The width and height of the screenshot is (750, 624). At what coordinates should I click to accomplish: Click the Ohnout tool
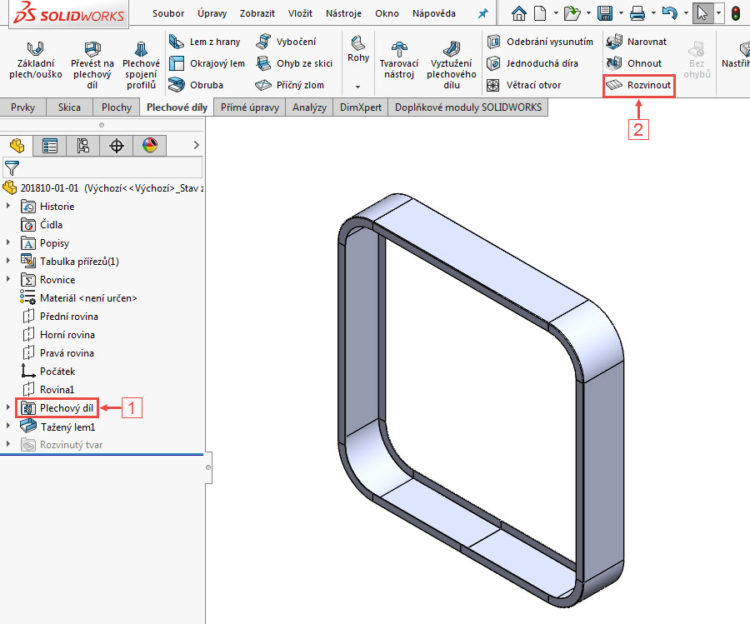[634, 63]
